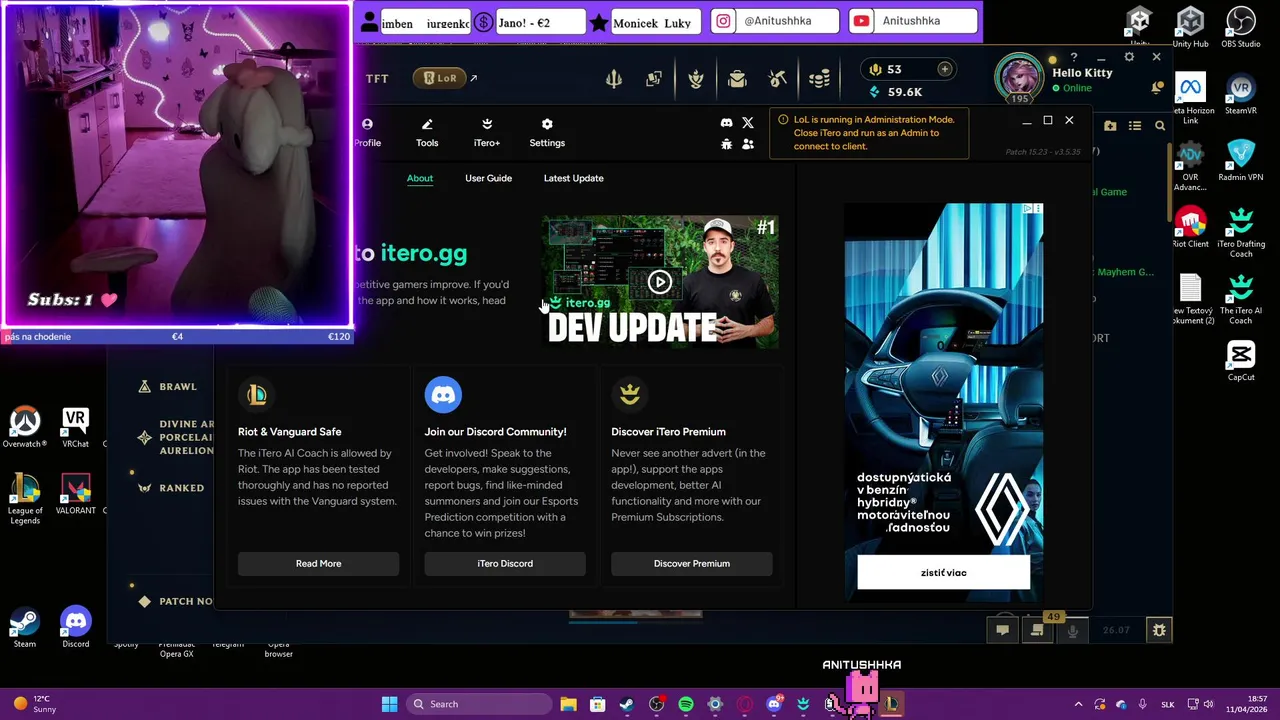Open VALORANT desktop shortcut
Image resolution: width=1280 pixels, height=720 pixels.
(76, 495)
